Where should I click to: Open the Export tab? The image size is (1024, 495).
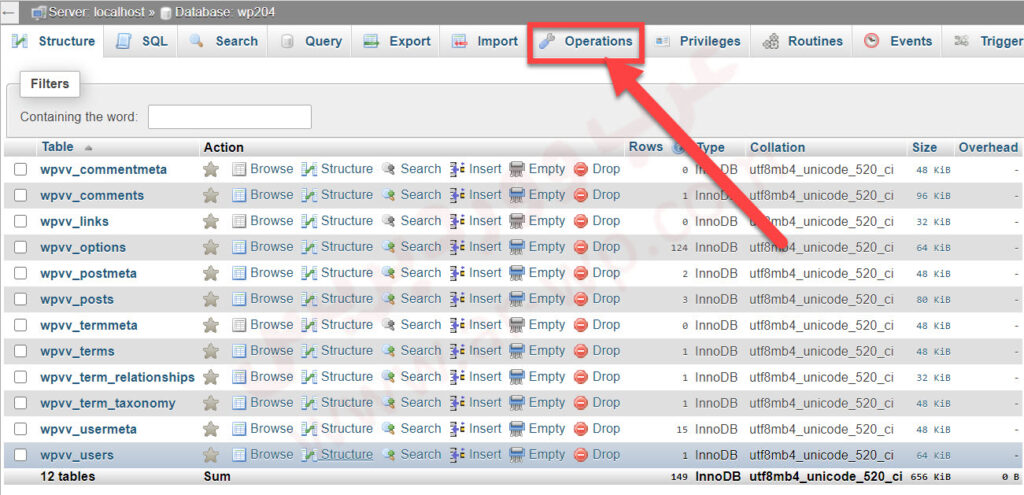click(398, 41)
